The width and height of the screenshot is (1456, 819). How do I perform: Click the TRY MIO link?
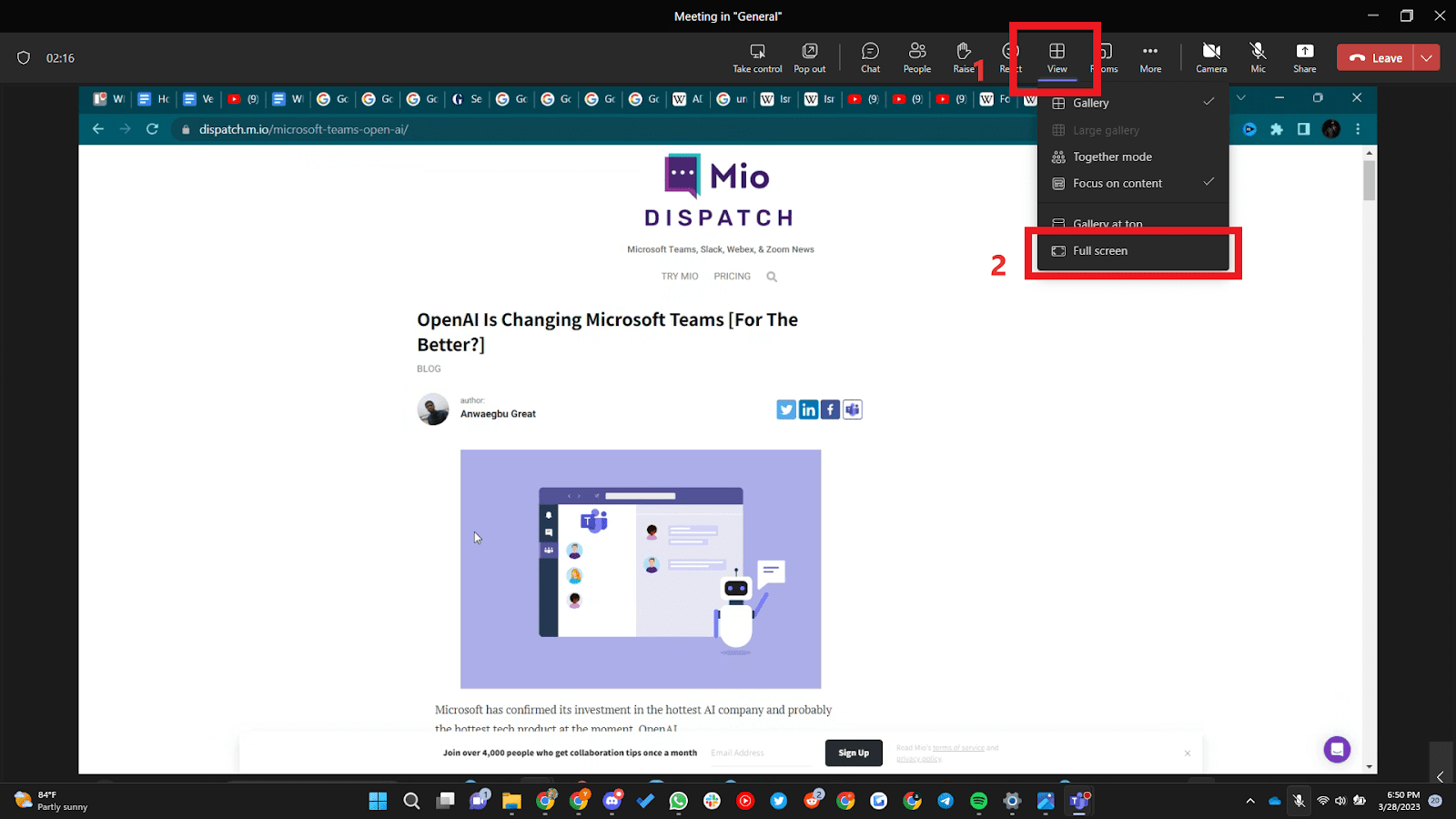tap(679, 276)
